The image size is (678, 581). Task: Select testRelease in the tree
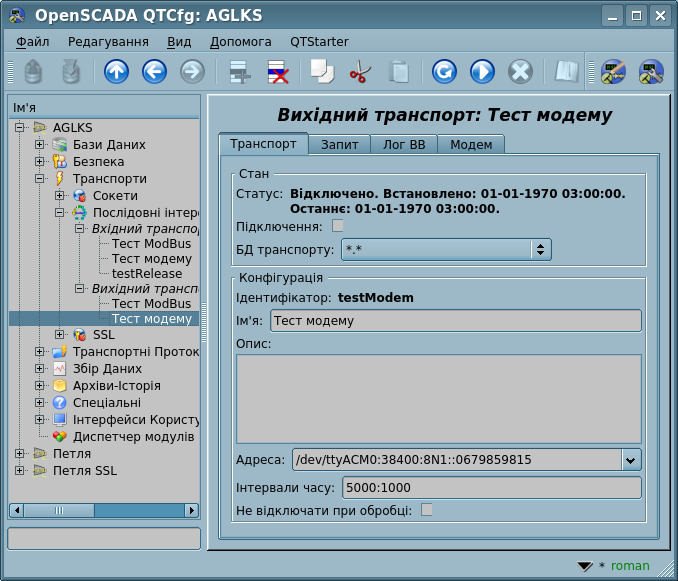[x=147, y=274]
